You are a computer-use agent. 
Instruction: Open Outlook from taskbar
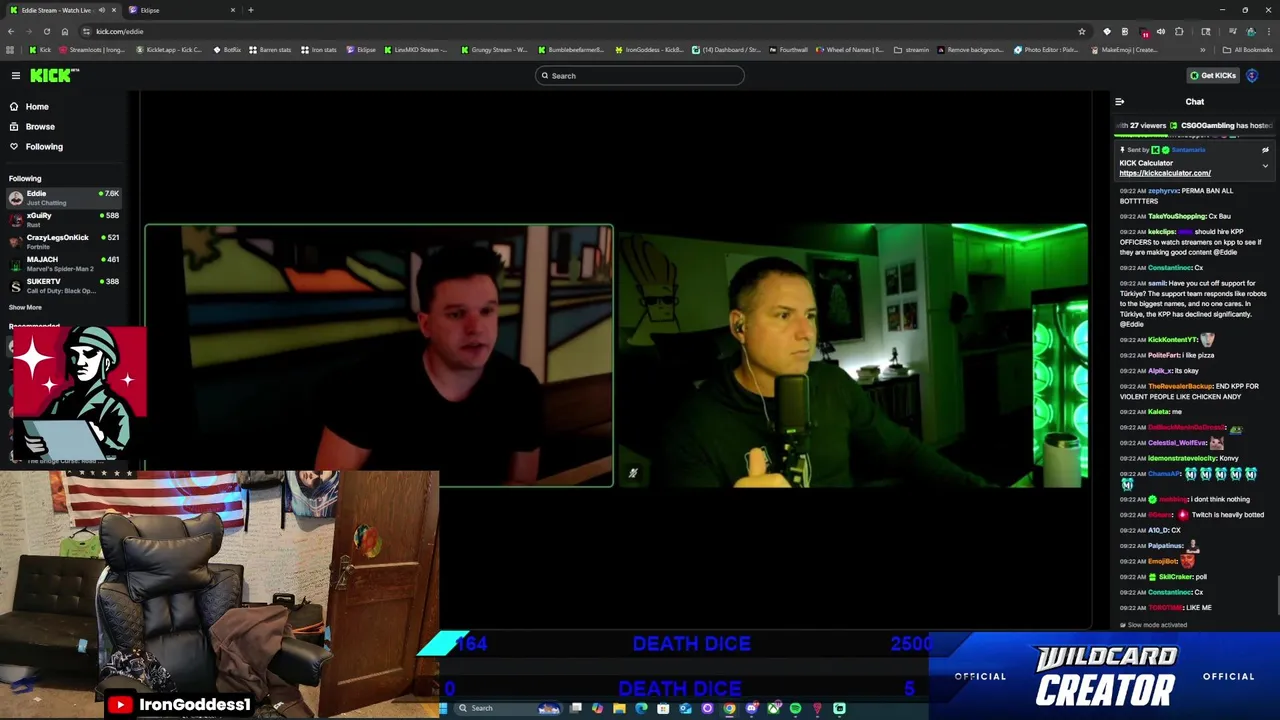tap(685, 708)
